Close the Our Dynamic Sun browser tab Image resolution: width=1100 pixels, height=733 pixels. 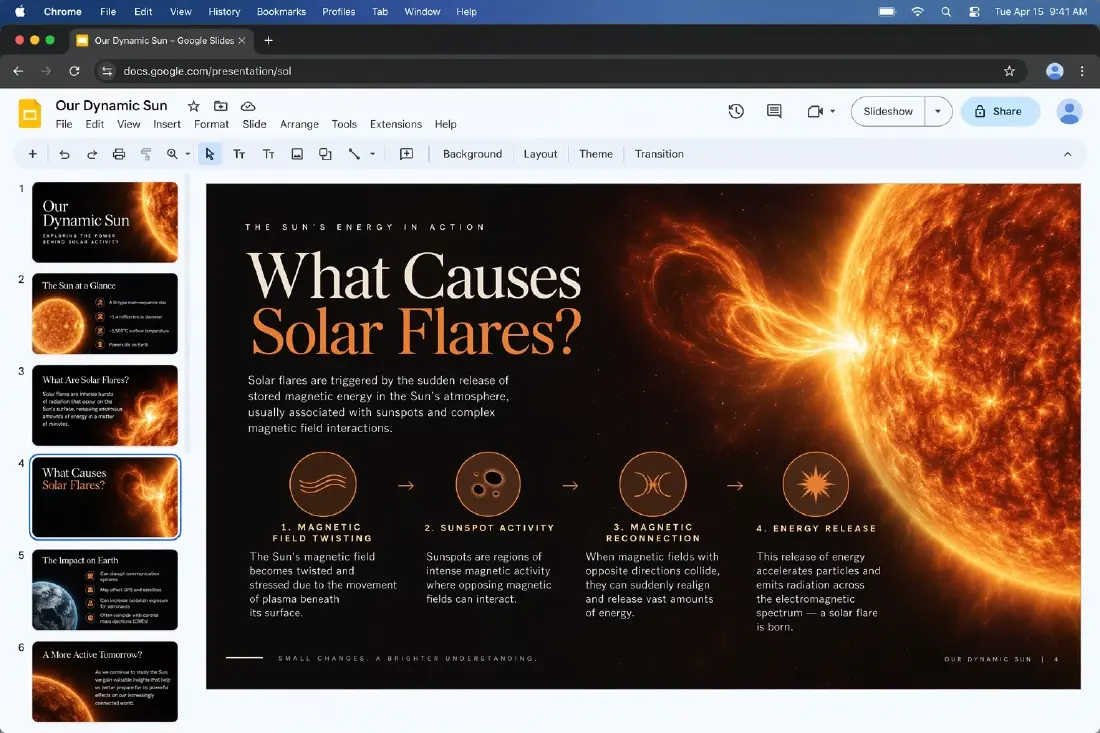(x=242, y=41)
